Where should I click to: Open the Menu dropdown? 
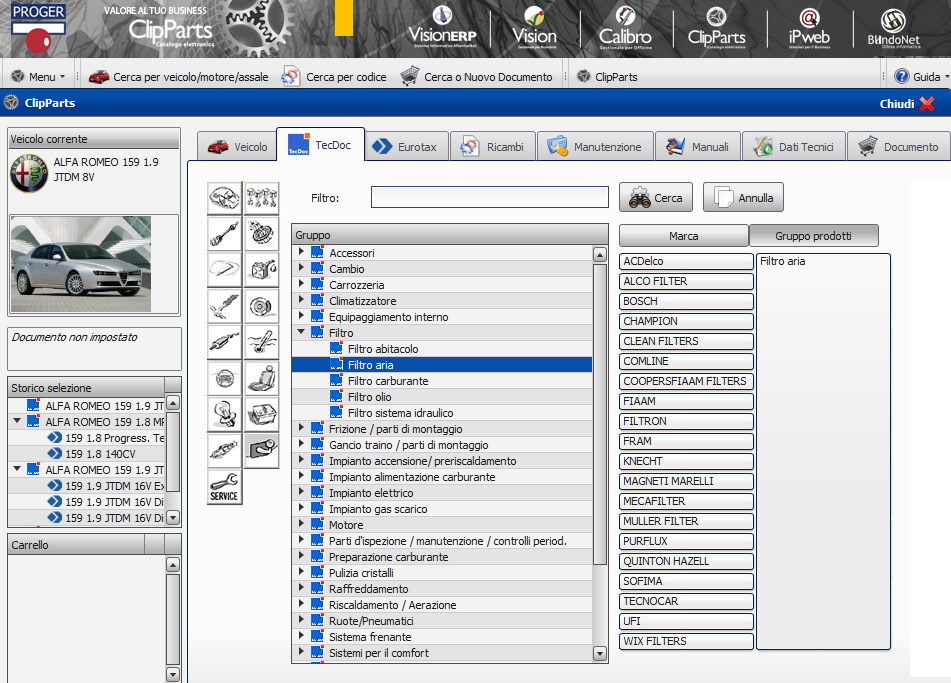[x=39, y=77]
